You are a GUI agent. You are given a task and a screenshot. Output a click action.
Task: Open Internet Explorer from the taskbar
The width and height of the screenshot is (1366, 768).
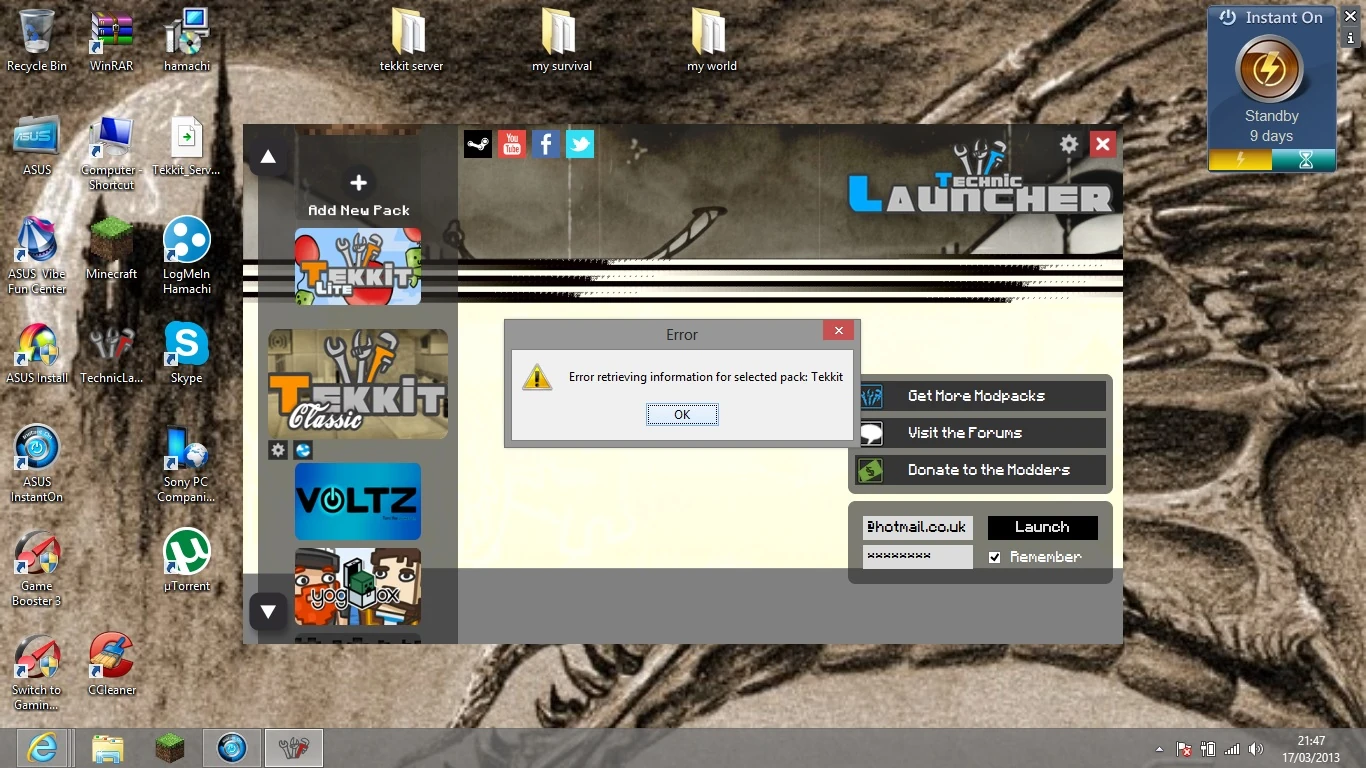point(42,748)
